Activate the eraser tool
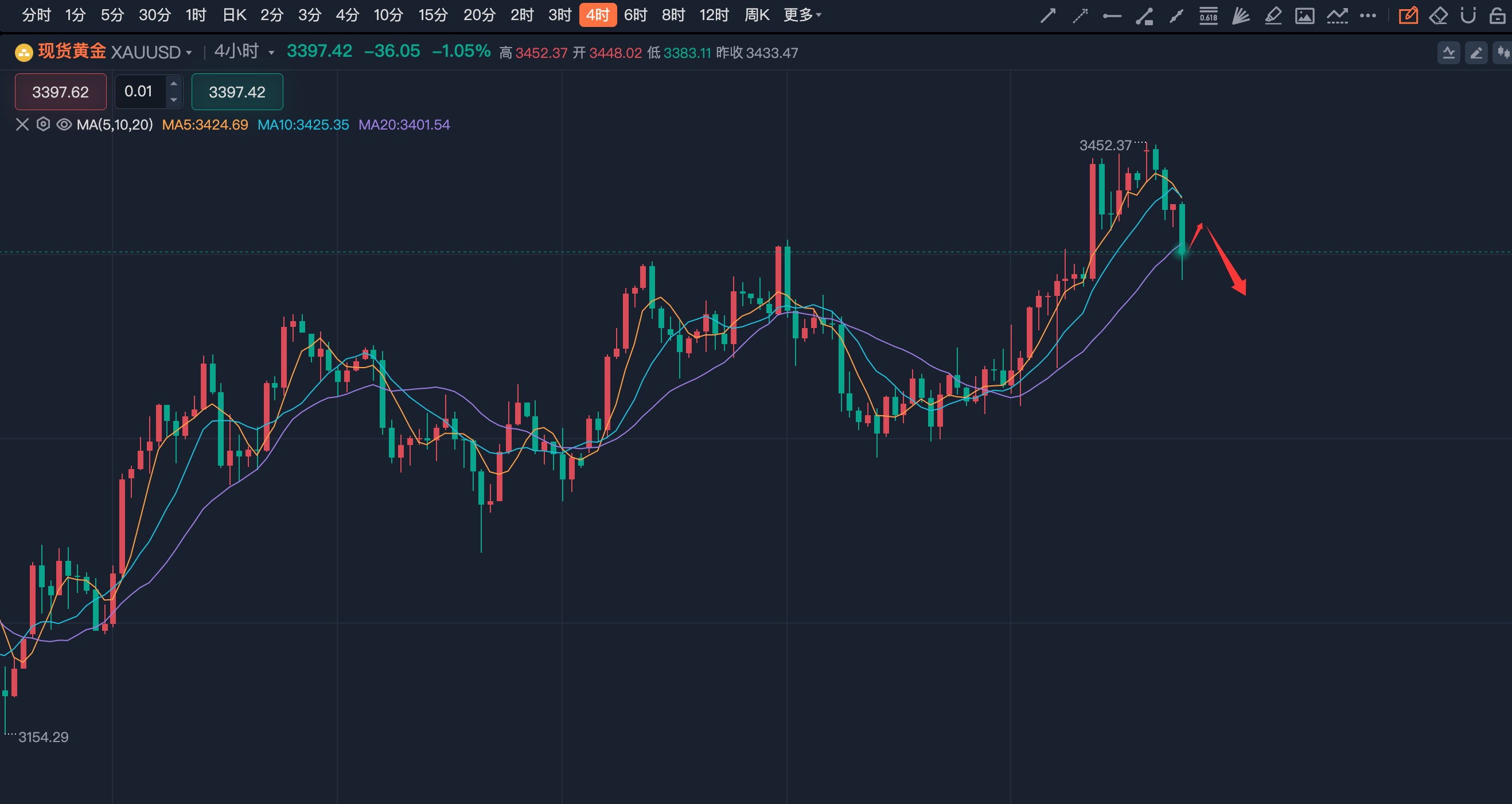The height and width of the screenshot is (804, 1512). pos(1438,15)
